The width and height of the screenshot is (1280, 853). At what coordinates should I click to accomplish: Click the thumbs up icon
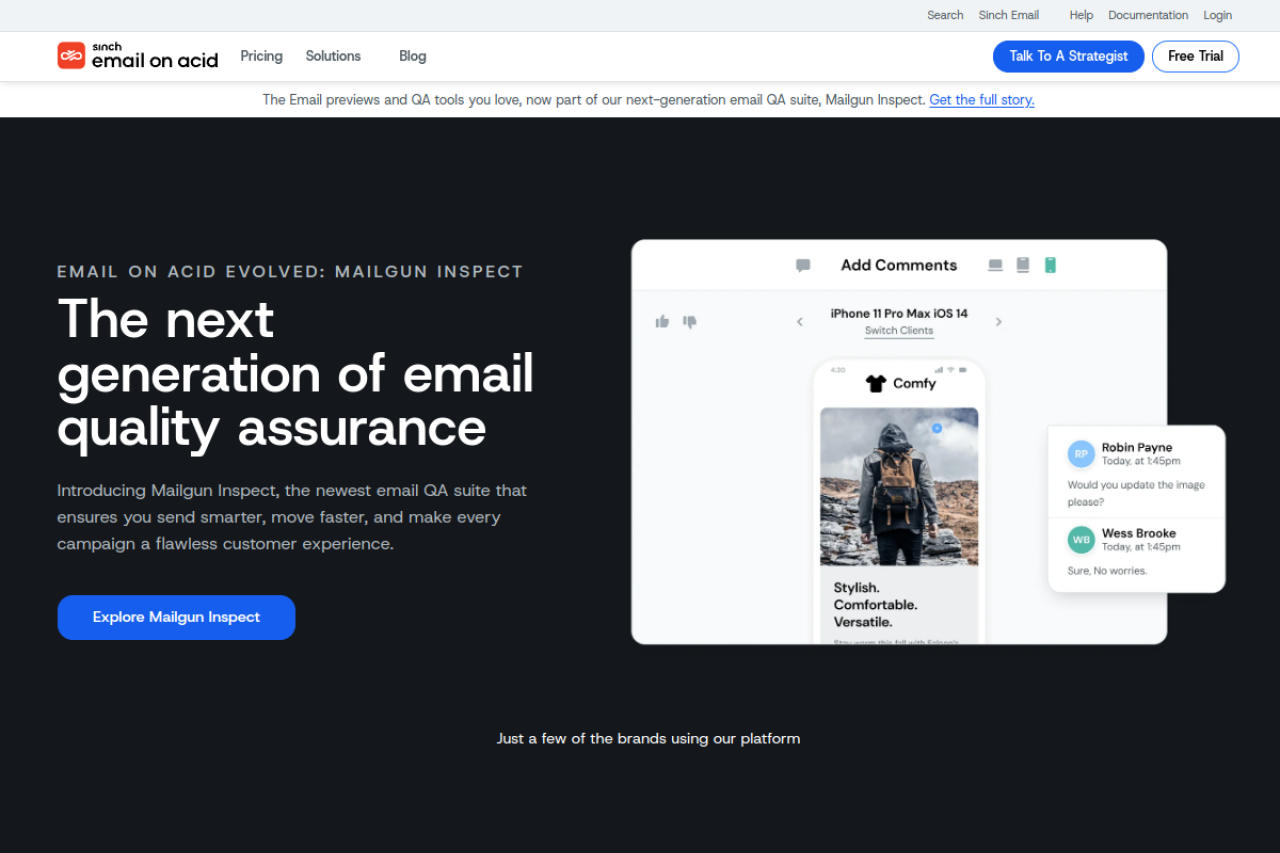coord(662,321)
